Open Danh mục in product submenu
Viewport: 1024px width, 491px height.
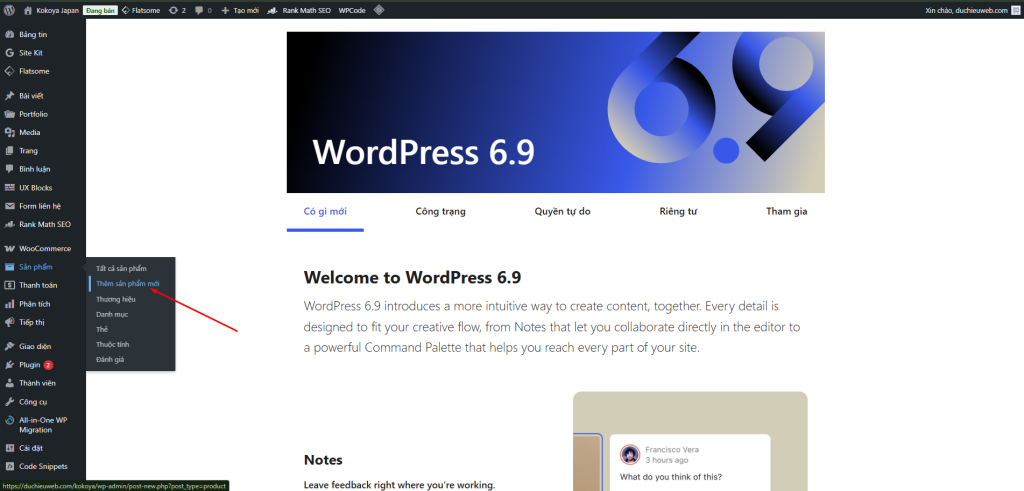[x=112, y=314]
